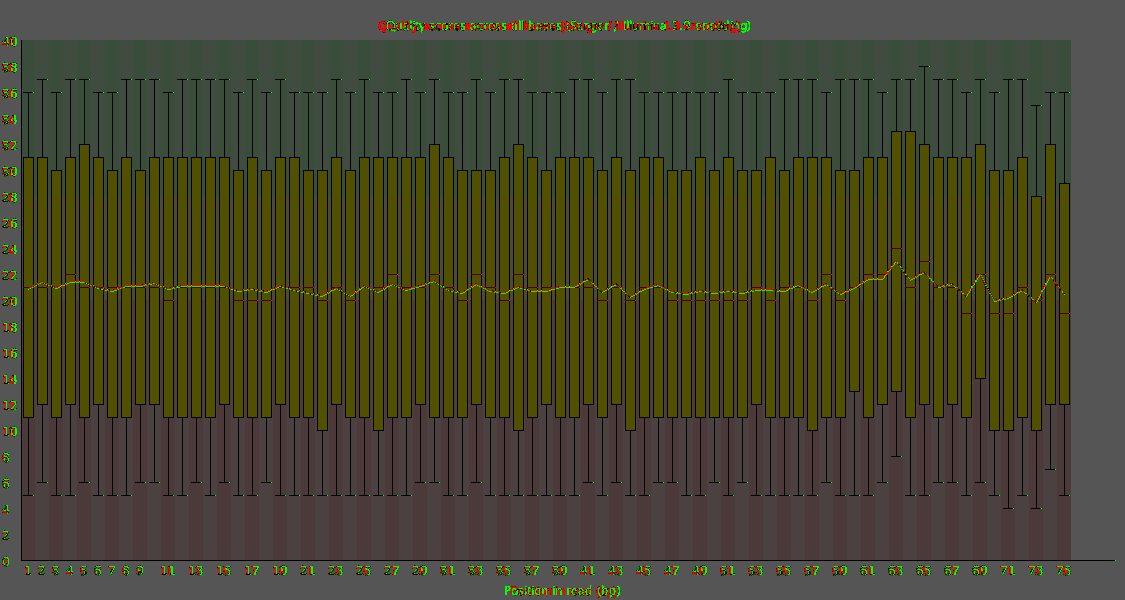Select the y-axis value 0
Screen dimensions: 1125x600
tap(6, 561)
